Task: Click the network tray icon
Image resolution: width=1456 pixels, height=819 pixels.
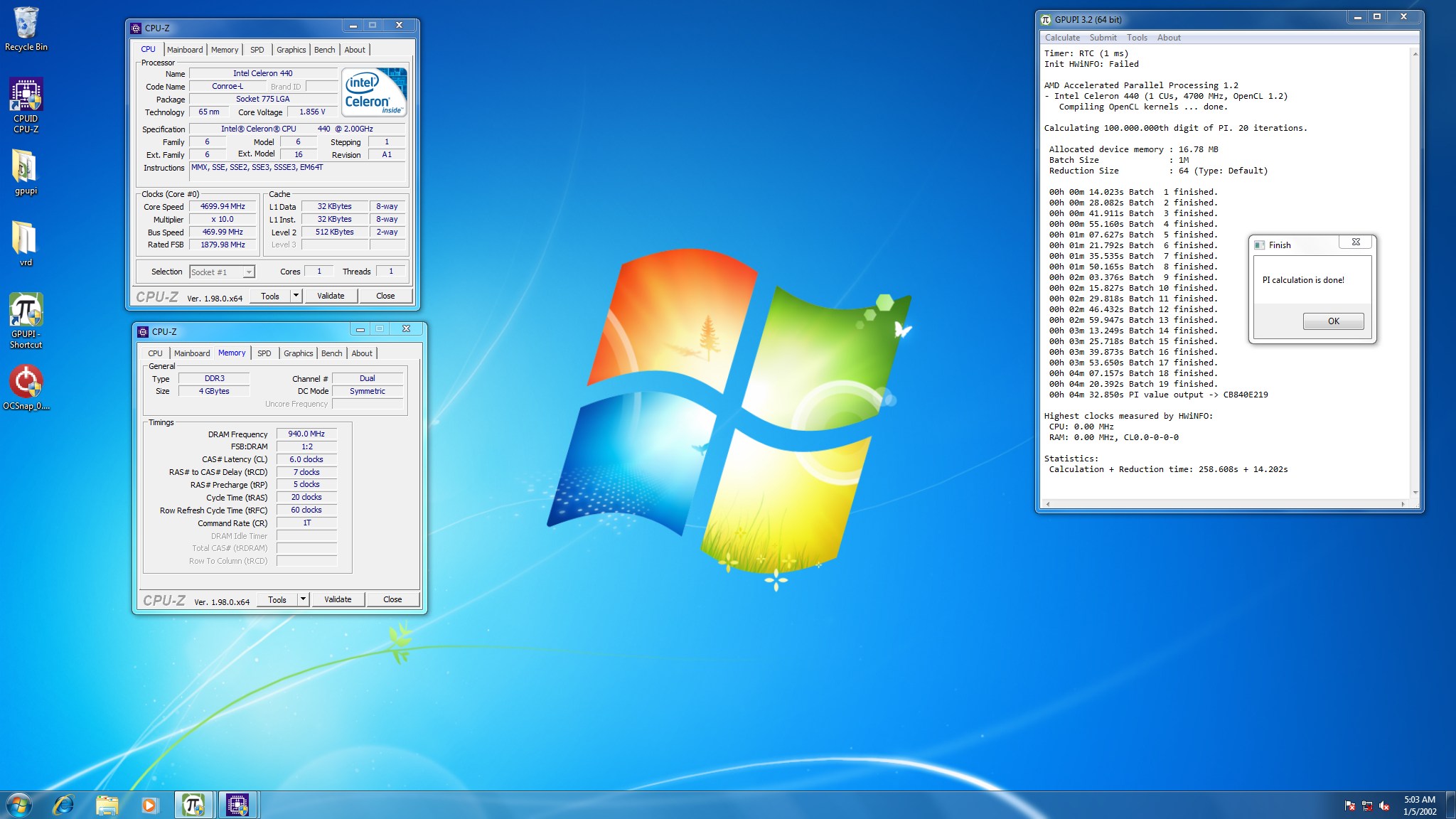Action: click(x=1366, y=805)
